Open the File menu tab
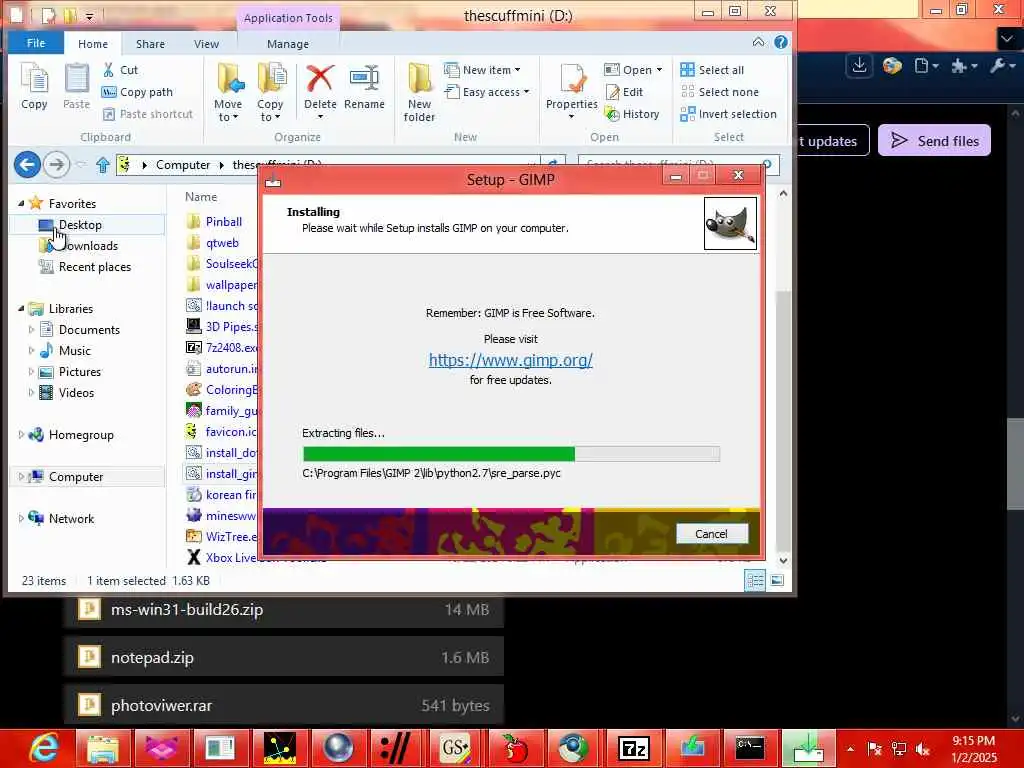Viewport: 1024px width, 768px height. [36, 43]
